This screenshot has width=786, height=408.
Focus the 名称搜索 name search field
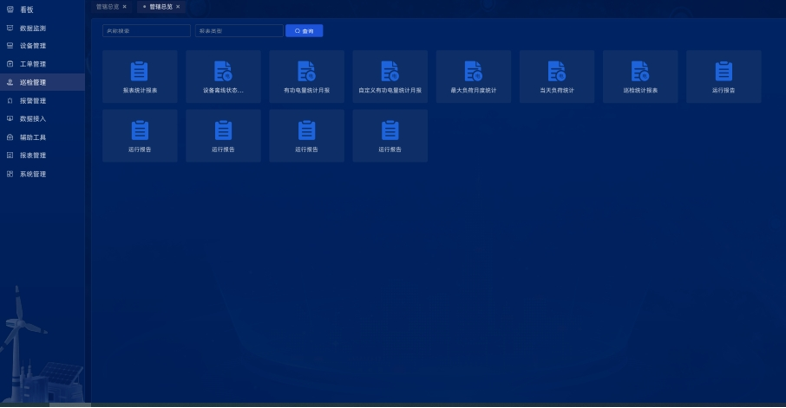[x=146, y=31]
